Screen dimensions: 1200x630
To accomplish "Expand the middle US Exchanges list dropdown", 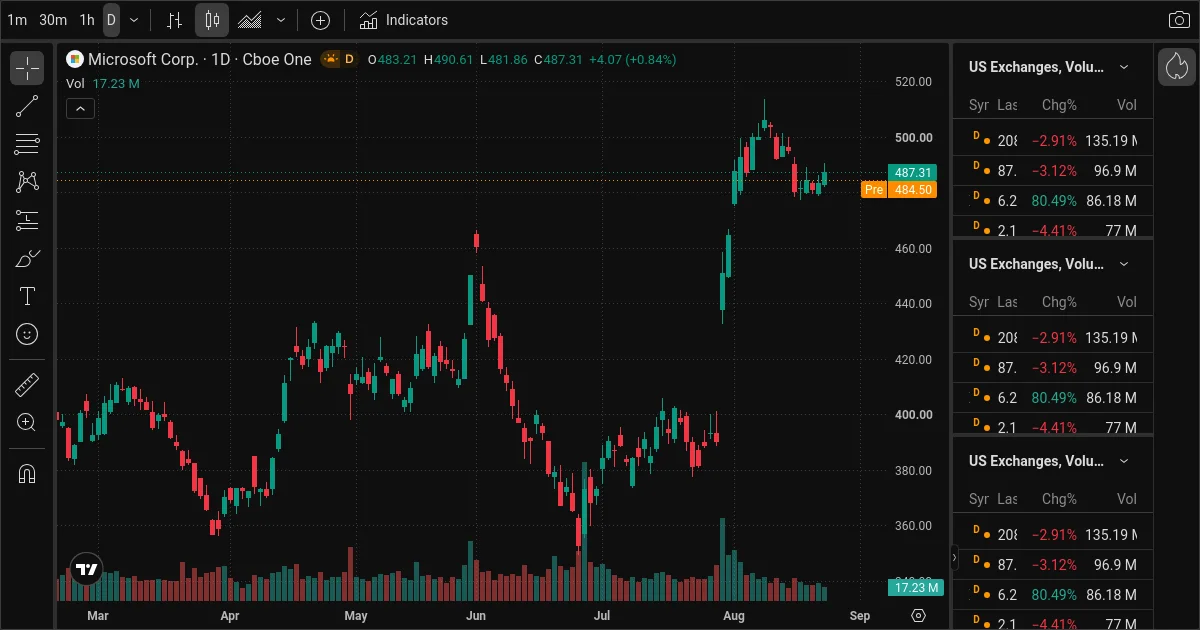I will pos(1124,264).
